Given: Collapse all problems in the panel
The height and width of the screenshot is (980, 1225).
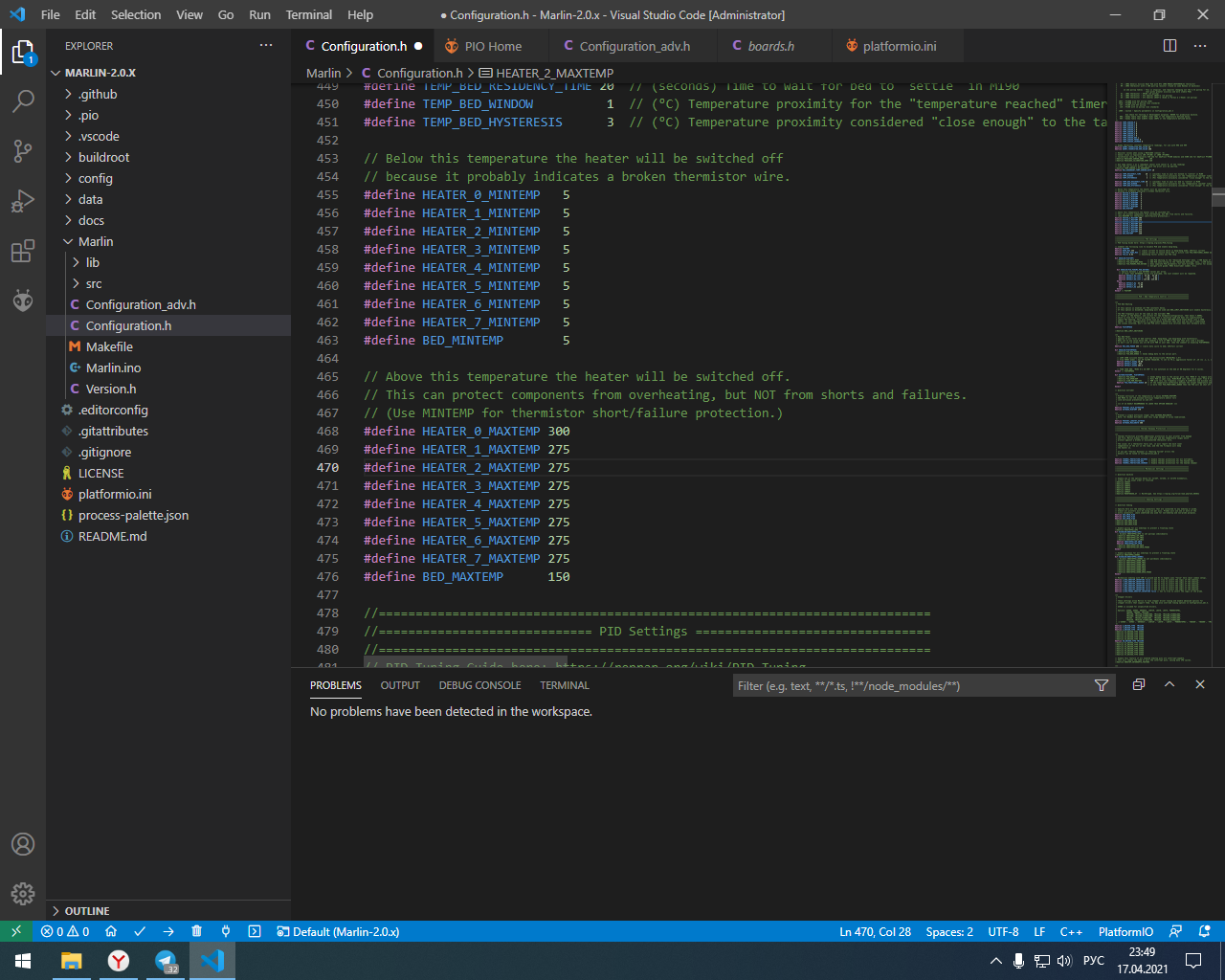Looking at the screenshot, I should (1139, 685).
